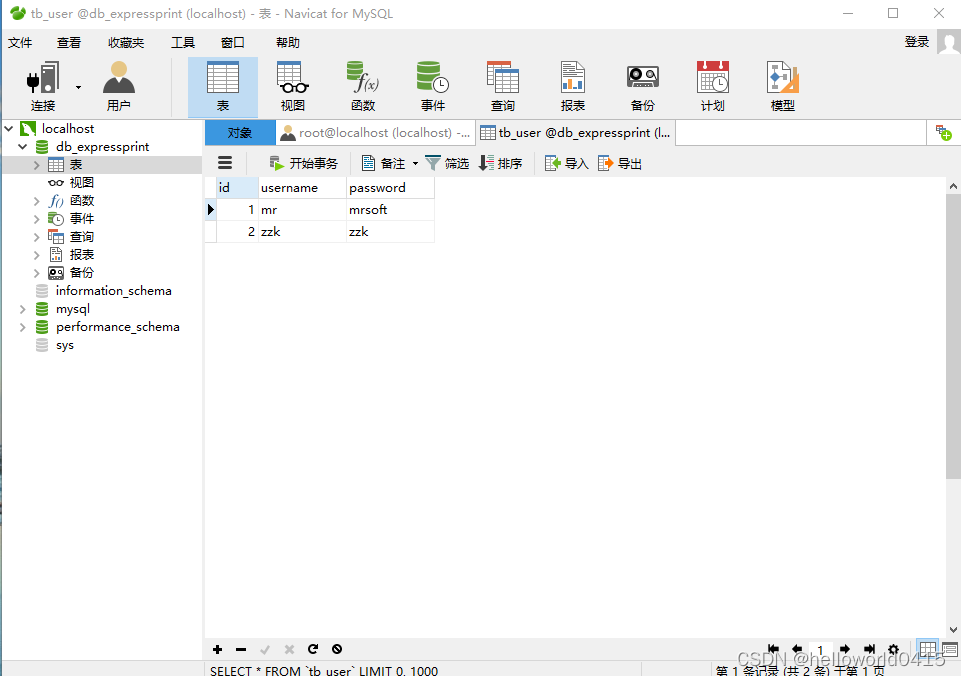Open the 连接 dropdown arrow

click(78, 87)
